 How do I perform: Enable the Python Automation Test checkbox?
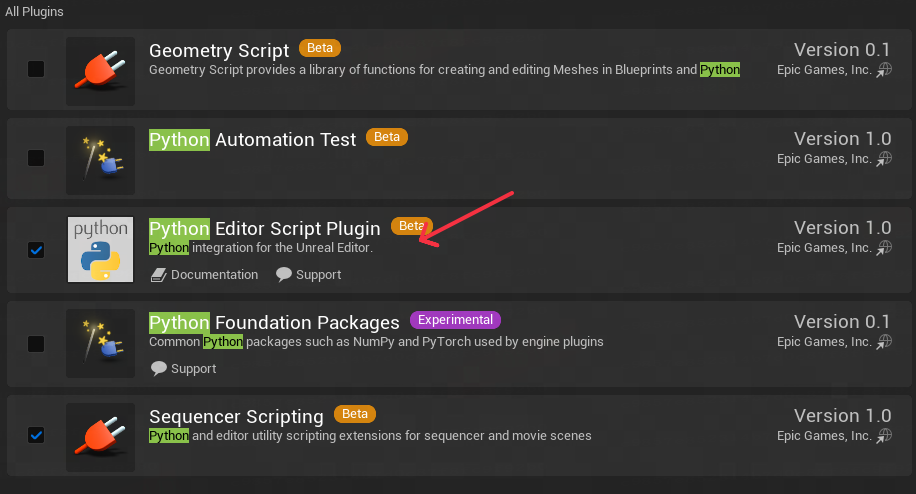tap(36, 158)
